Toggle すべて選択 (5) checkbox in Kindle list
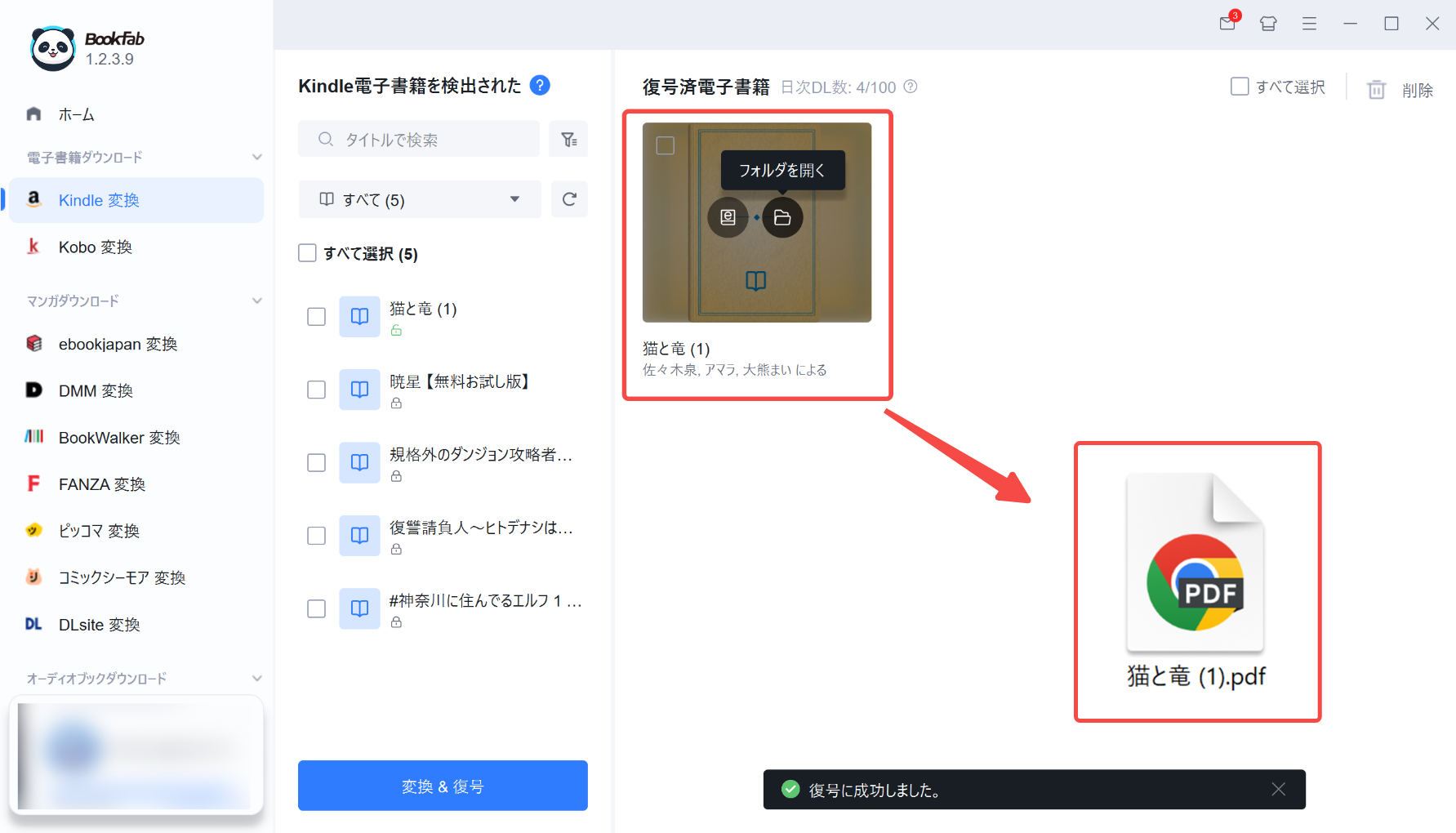Screen dimensions: 1456x833 [307, 253]
